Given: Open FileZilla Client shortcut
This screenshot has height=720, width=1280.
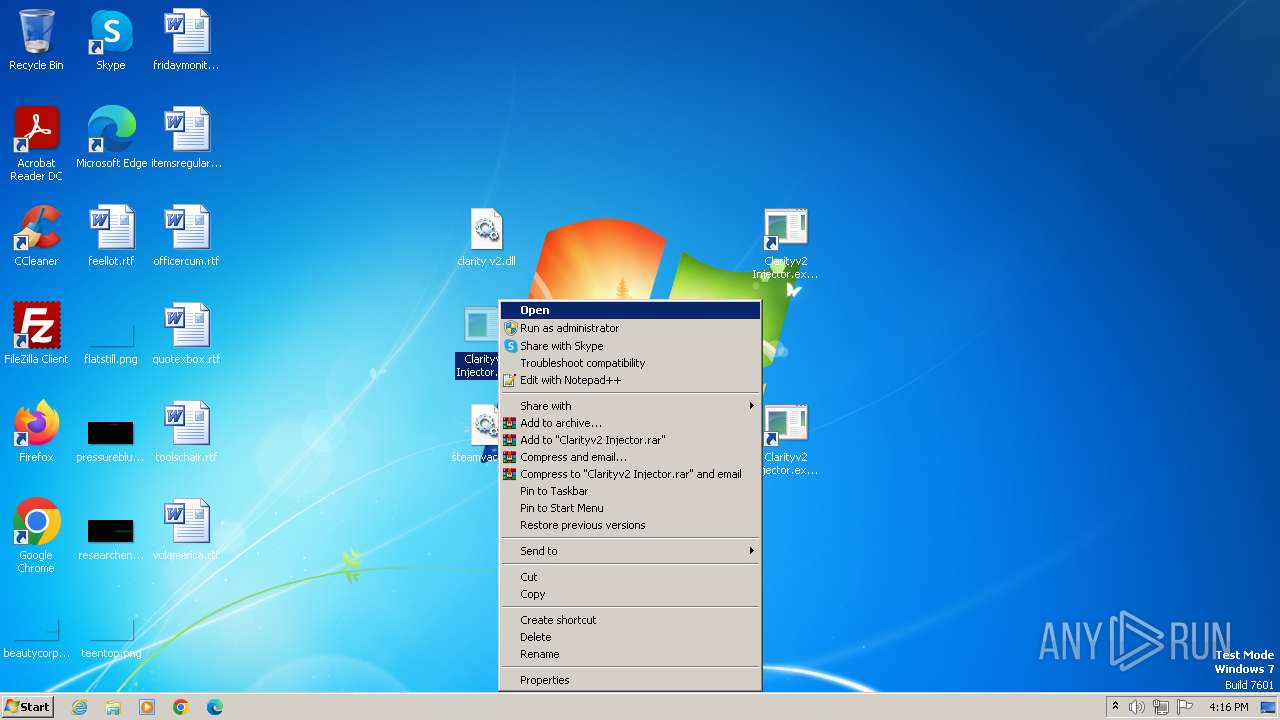Looking at the screenshot, I should click(36, 334).
